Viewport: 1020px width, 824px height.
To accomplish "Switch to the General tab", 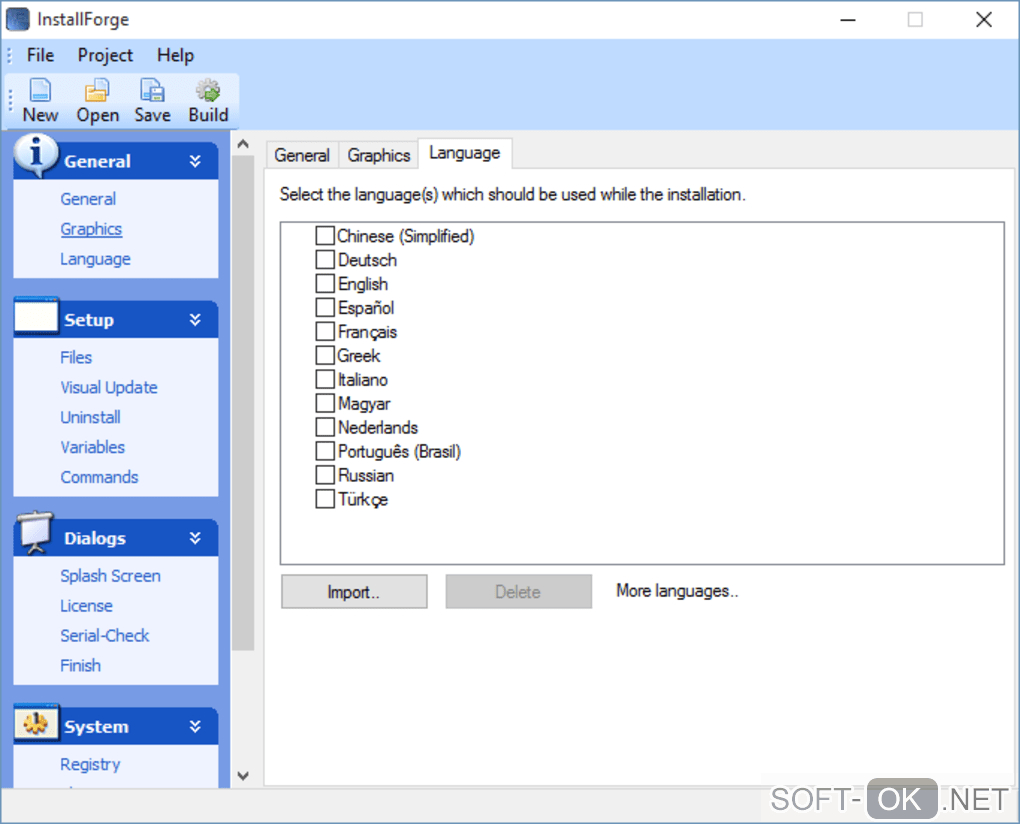I will tap(302, 155).
